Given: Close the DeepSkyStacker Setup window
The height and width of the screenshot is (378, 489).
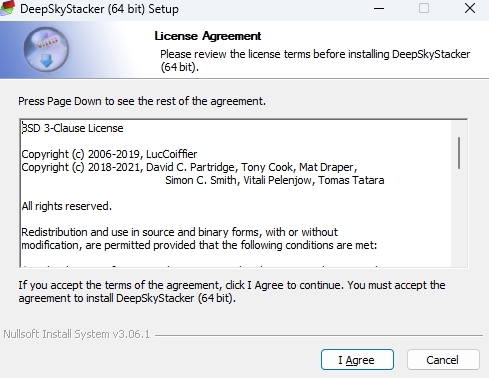Looking at the screenshot, I should (x=470, y=8).
